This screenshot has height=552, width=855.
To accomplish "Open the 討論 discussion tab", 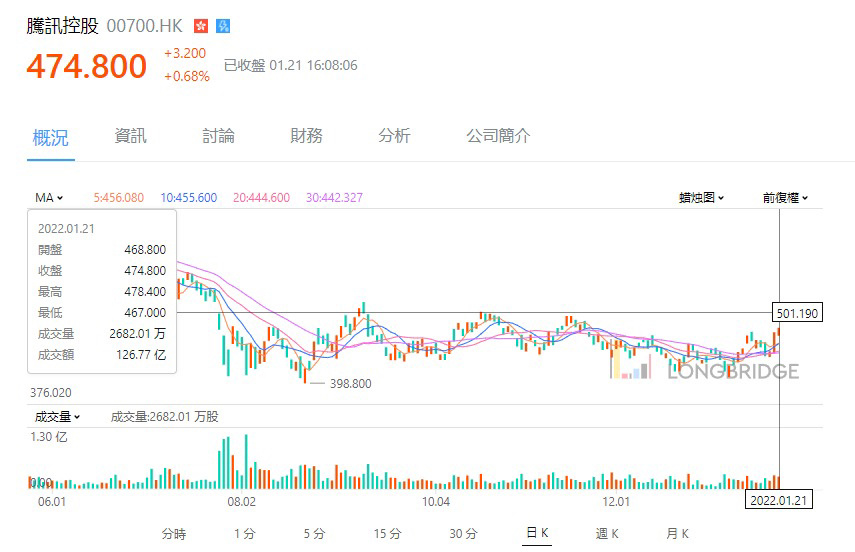I will pos(218,136).
